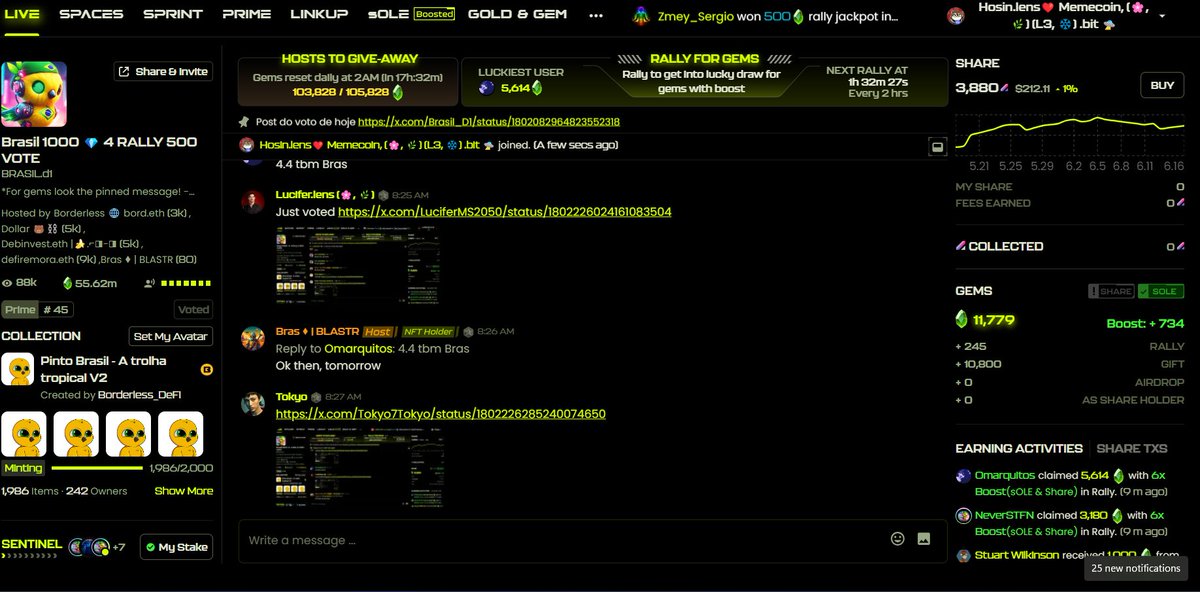Image resolution: width=1200 pixels, height=592 pixels.
Task: Click the speaker activity level indicator
Action: click(179, 283)
